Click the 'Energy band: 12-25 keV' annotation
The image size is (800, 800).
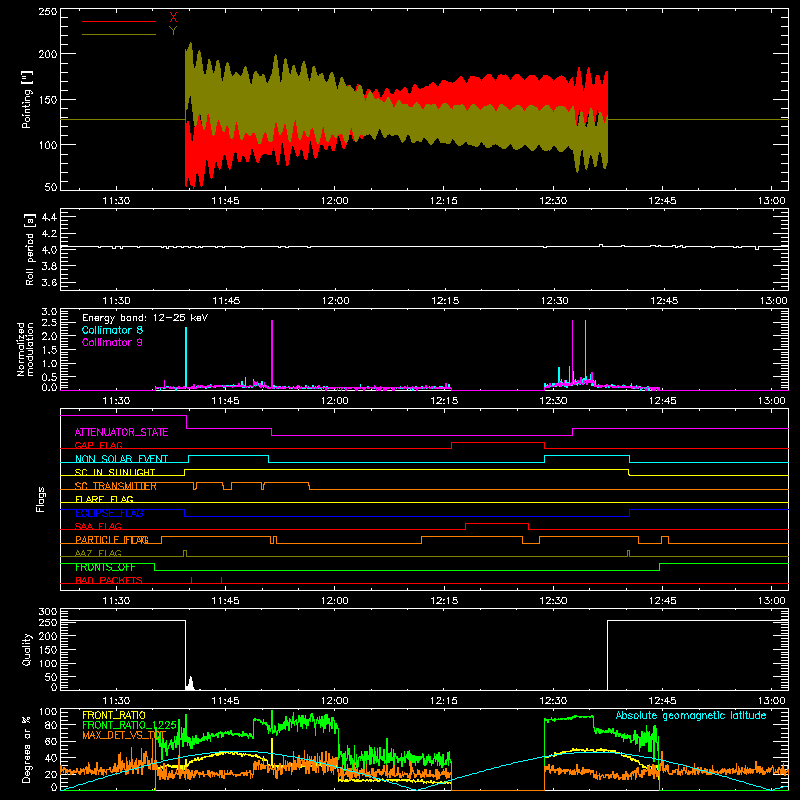point(145,318)
